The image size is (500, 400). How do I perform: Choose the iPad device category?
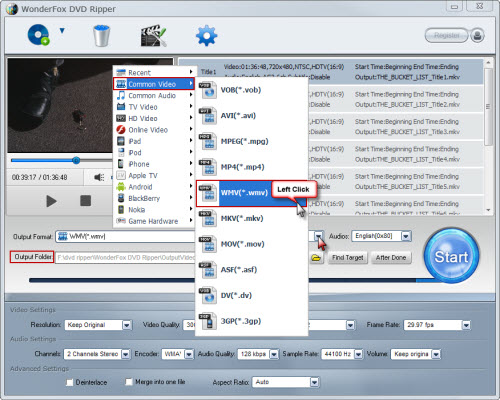154,141
